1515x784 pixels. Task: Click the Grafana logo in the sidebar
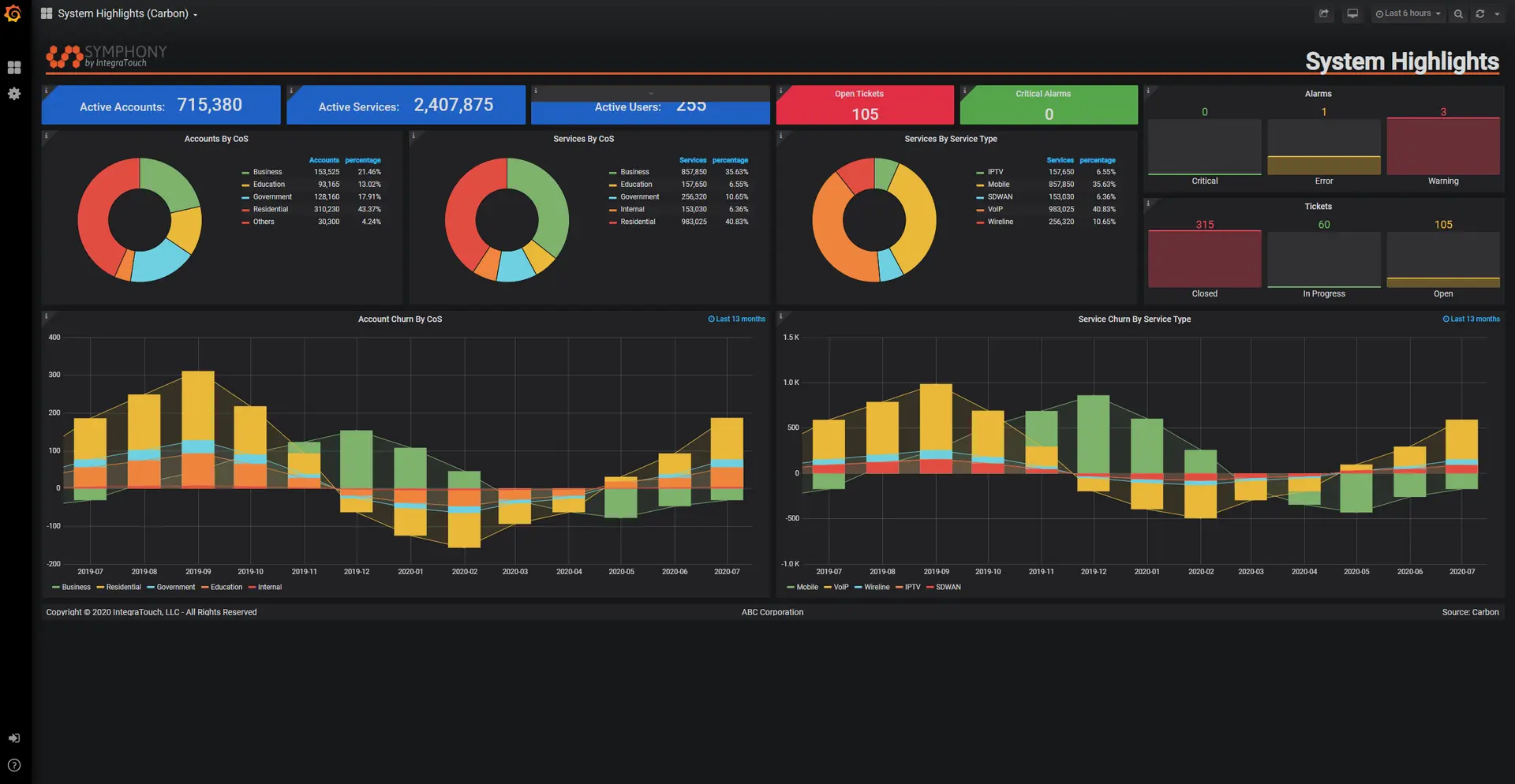click(13, 14)
